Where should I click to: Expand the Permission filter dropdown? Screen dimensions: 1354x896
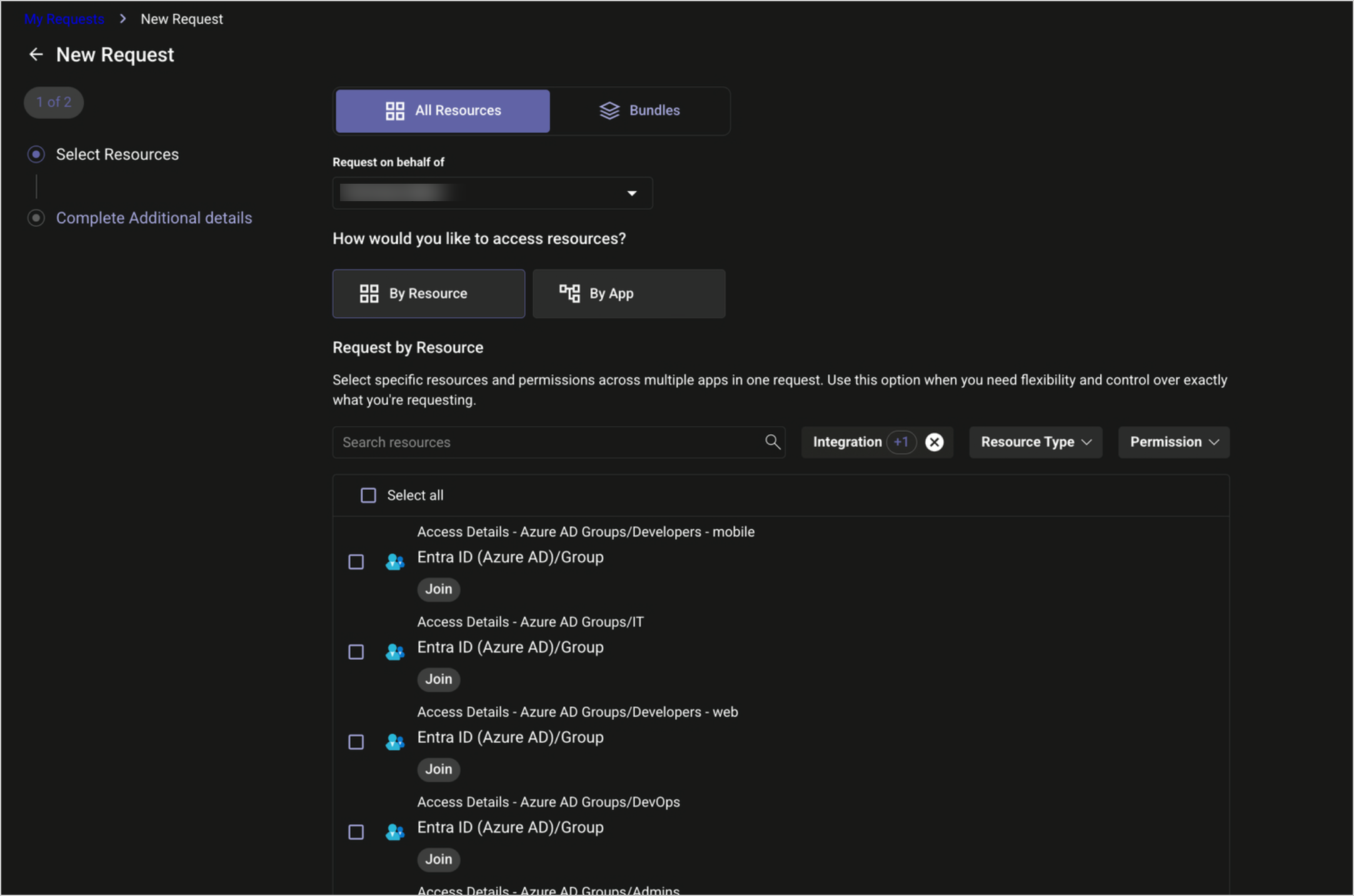(1173, 442)
